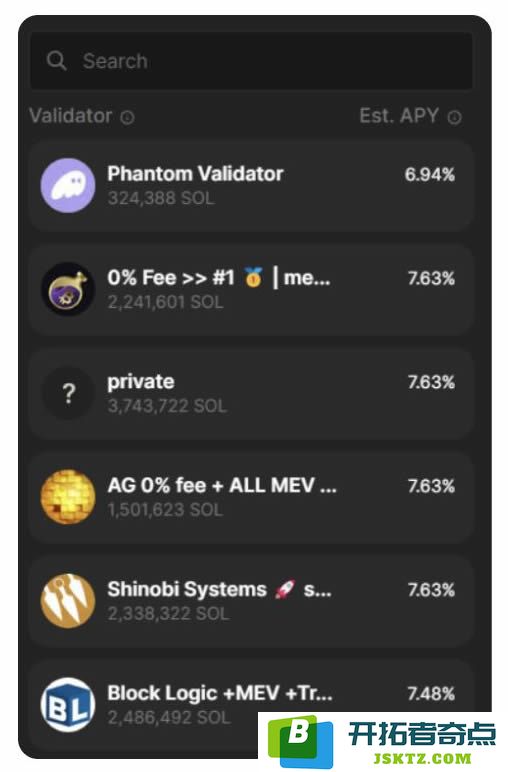Click the Shinobi Systems kunai avatar
This screenshot has width=508, height=772.
(67, 601)
